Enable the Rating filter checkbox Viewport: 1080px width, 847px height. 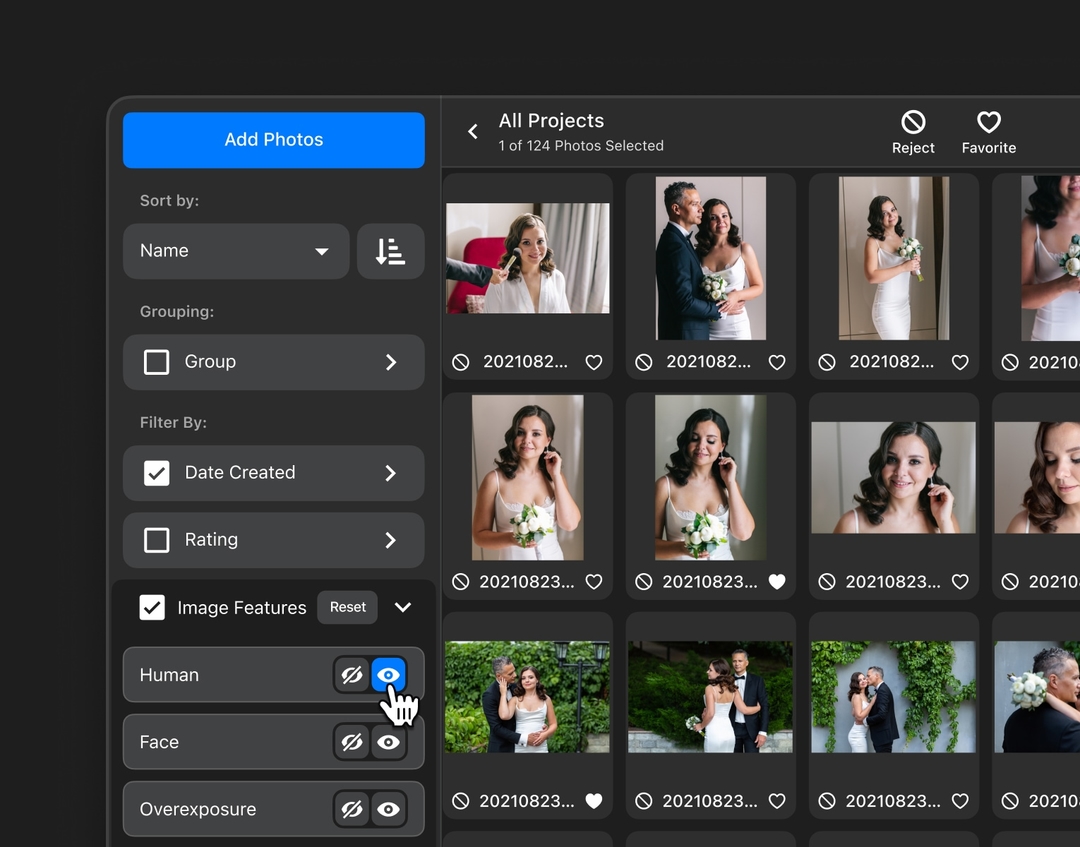coord(156,540)
